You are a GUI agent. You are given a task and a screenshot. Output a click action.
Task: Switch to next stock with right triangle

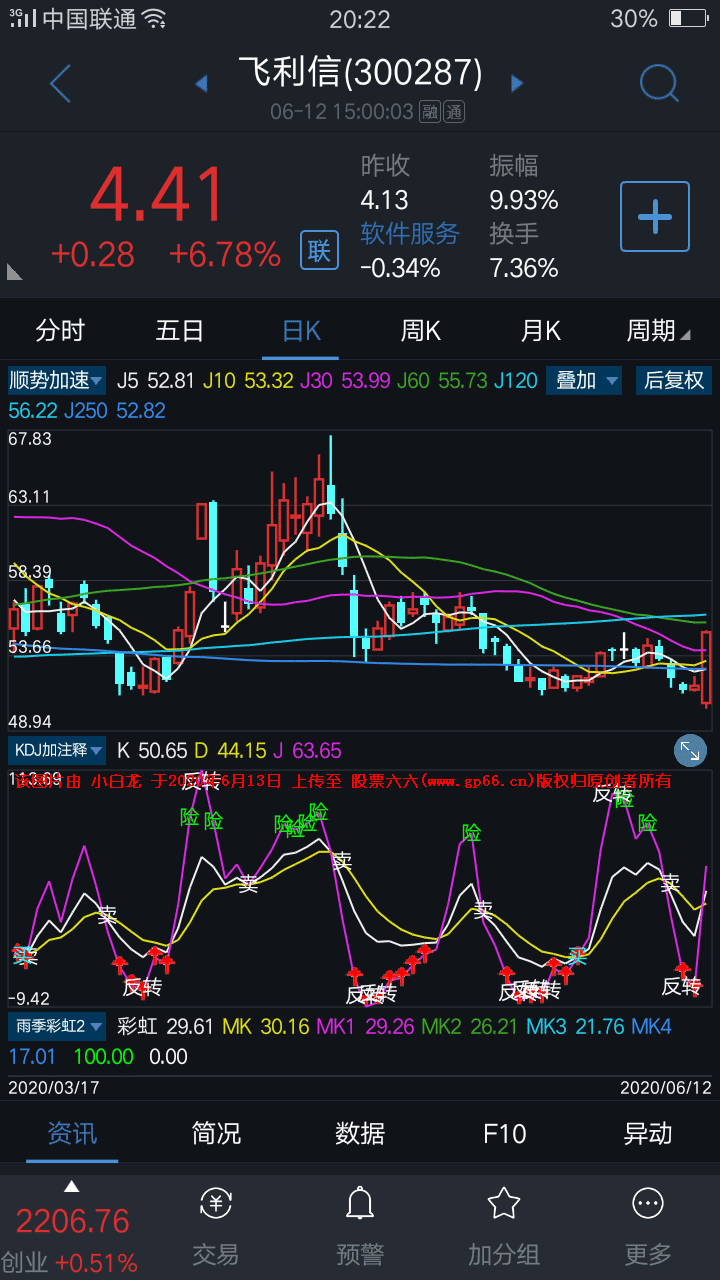[517, 83]
